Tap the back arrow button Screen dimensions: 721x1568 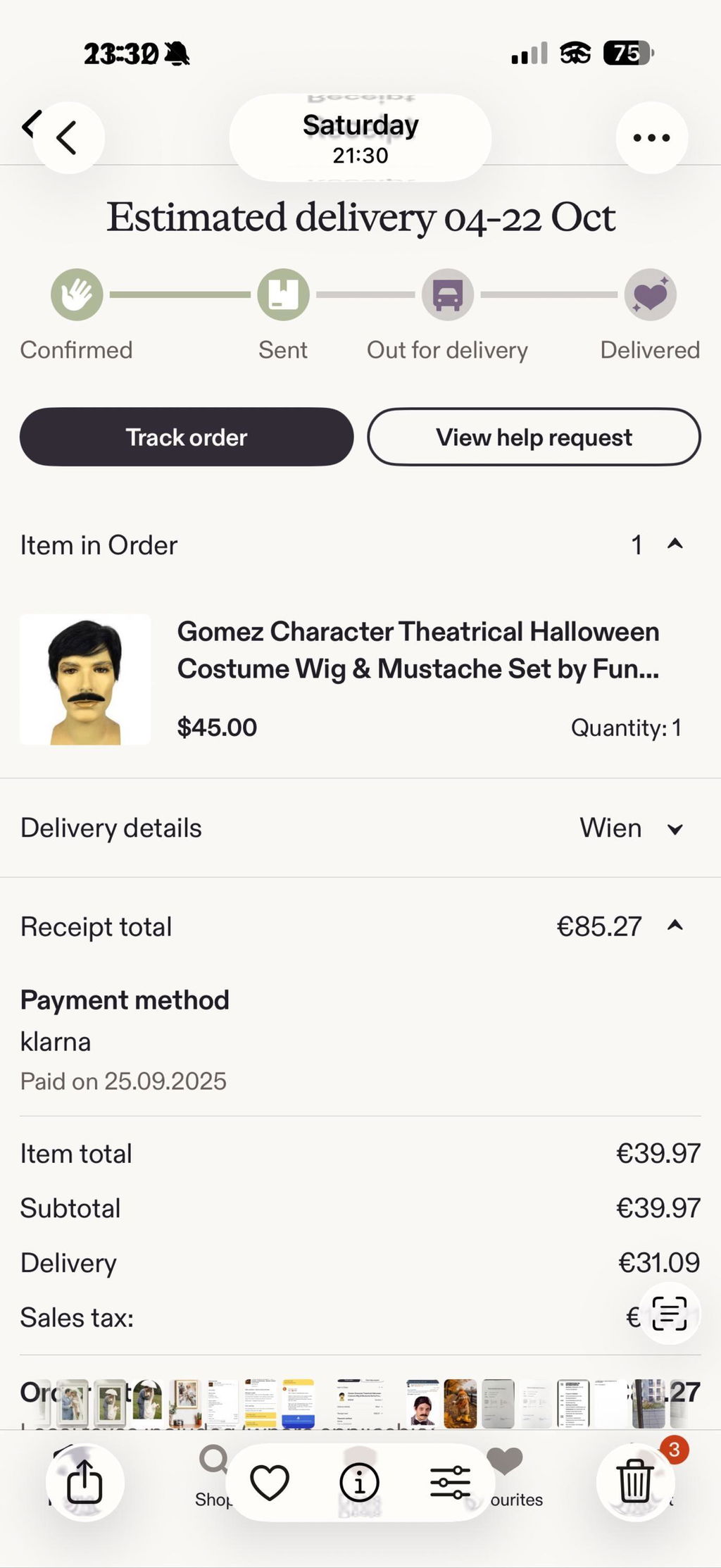coord(68,138)
